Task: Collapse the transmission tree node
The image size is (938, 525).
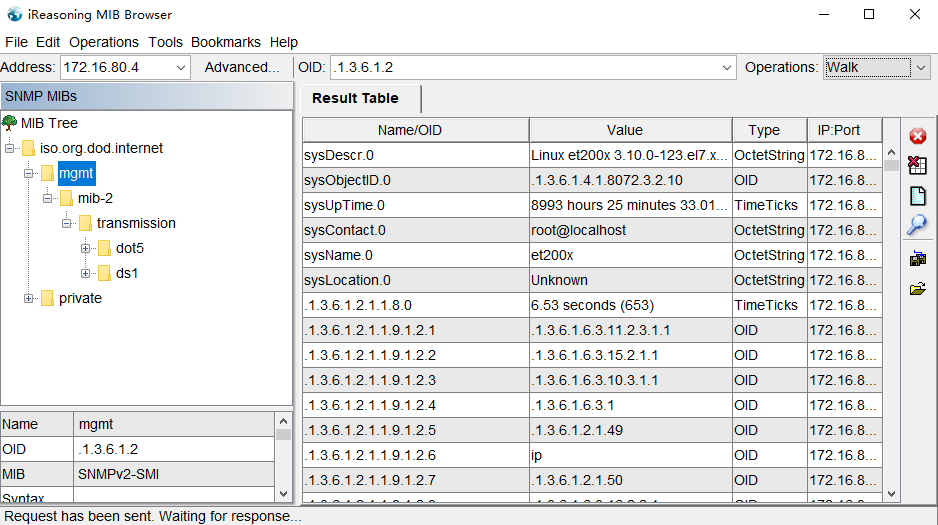Action: tap(66, 224)
